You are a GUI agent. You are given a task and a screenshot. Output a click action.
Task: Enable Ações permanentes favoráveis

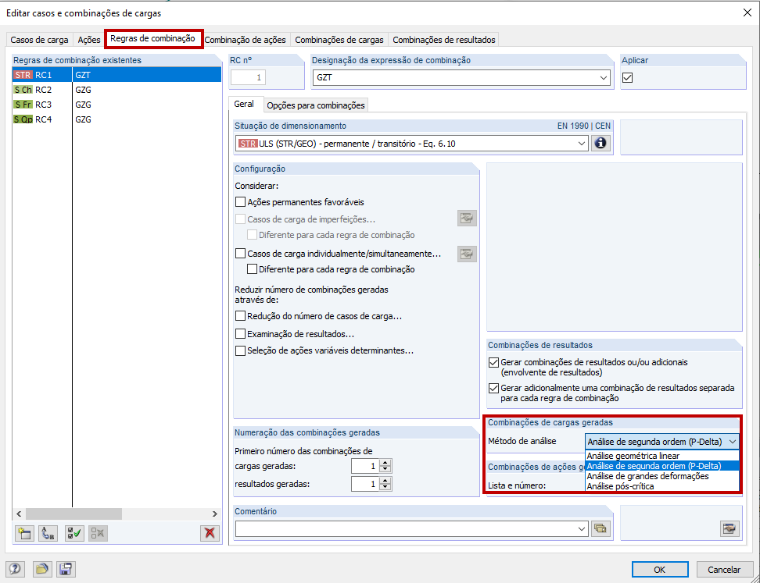(x=240, y=202)
